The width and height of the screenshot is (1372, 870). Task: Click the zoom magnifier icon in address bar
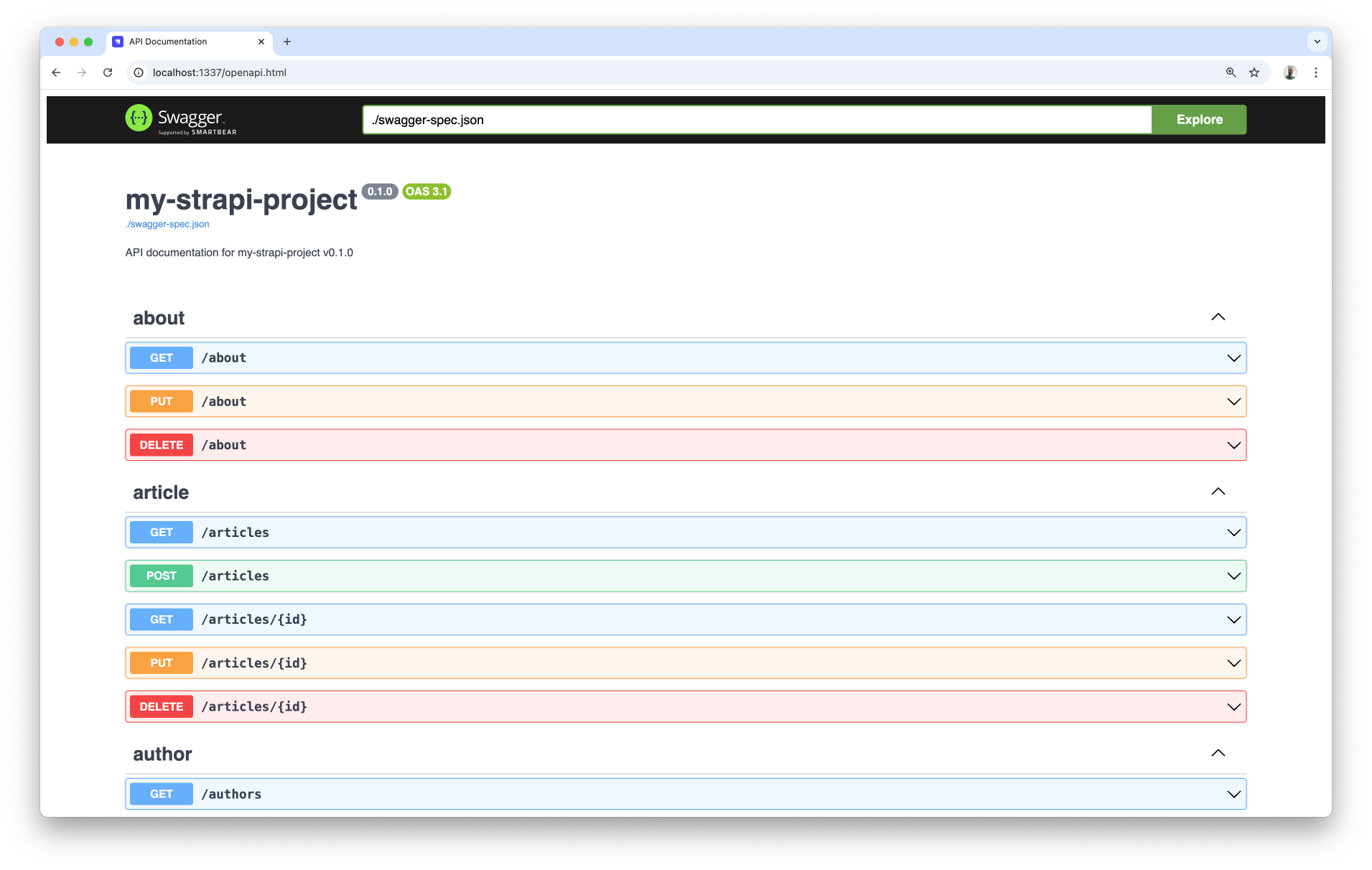(x=1231, y=72)
